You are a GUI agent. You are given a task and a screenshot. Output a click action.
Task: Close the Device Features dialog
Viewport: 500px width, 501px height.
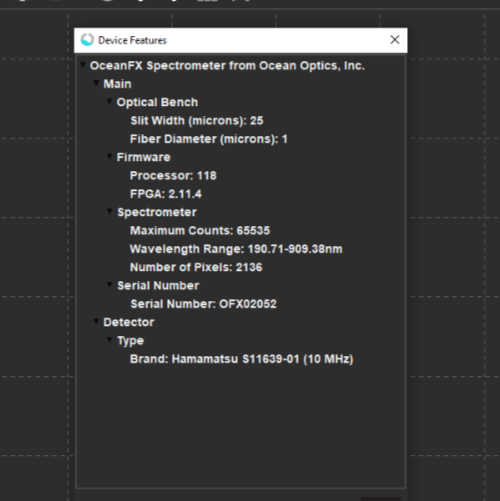tap(395, 40)
